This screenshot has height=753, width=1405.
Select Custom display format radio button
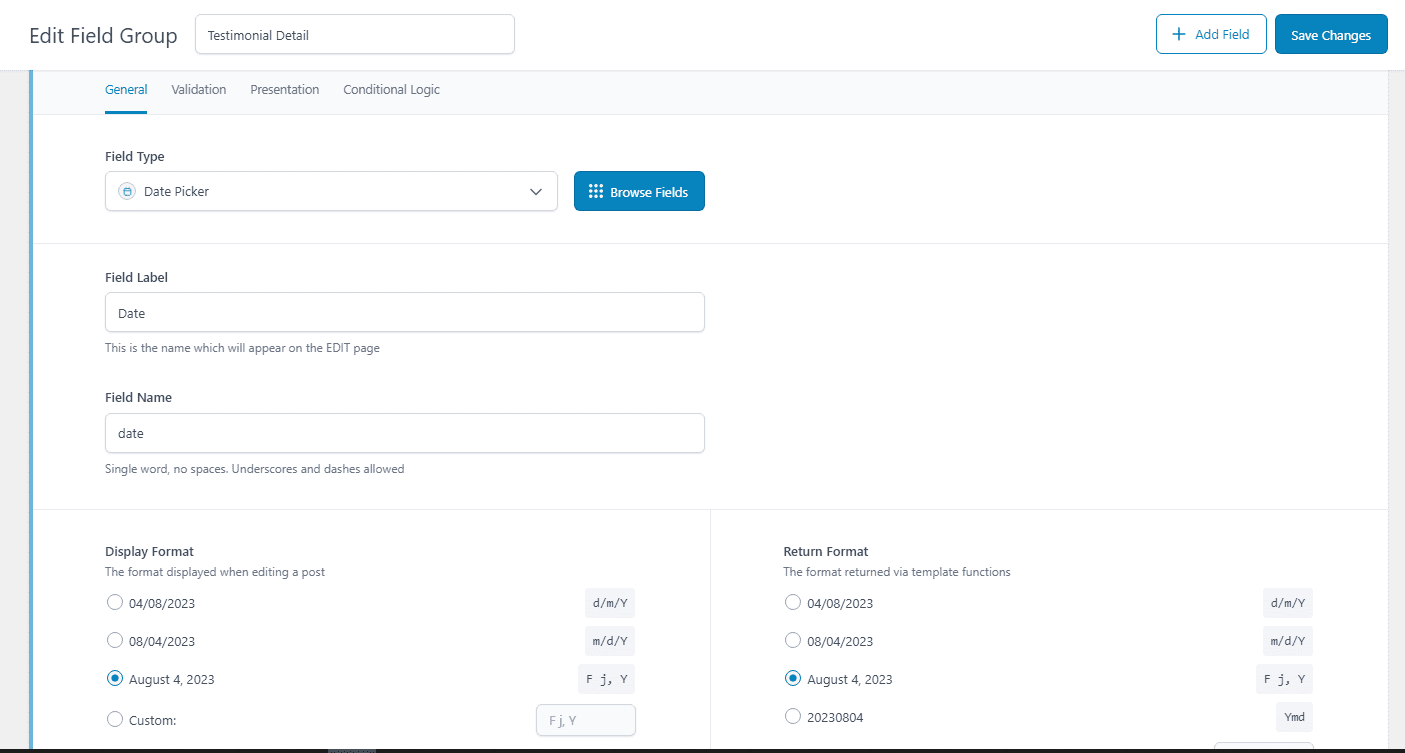[x=114, y=719]
